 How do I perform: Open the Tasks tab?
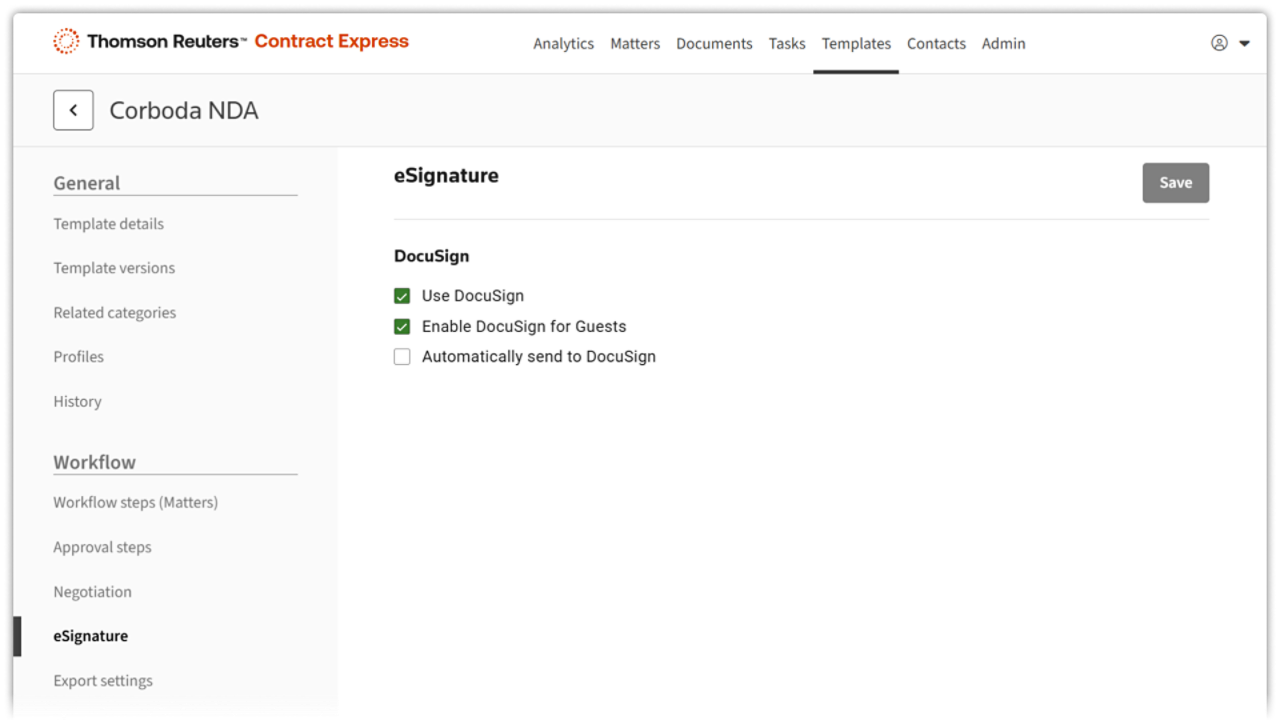coord(787,44)
